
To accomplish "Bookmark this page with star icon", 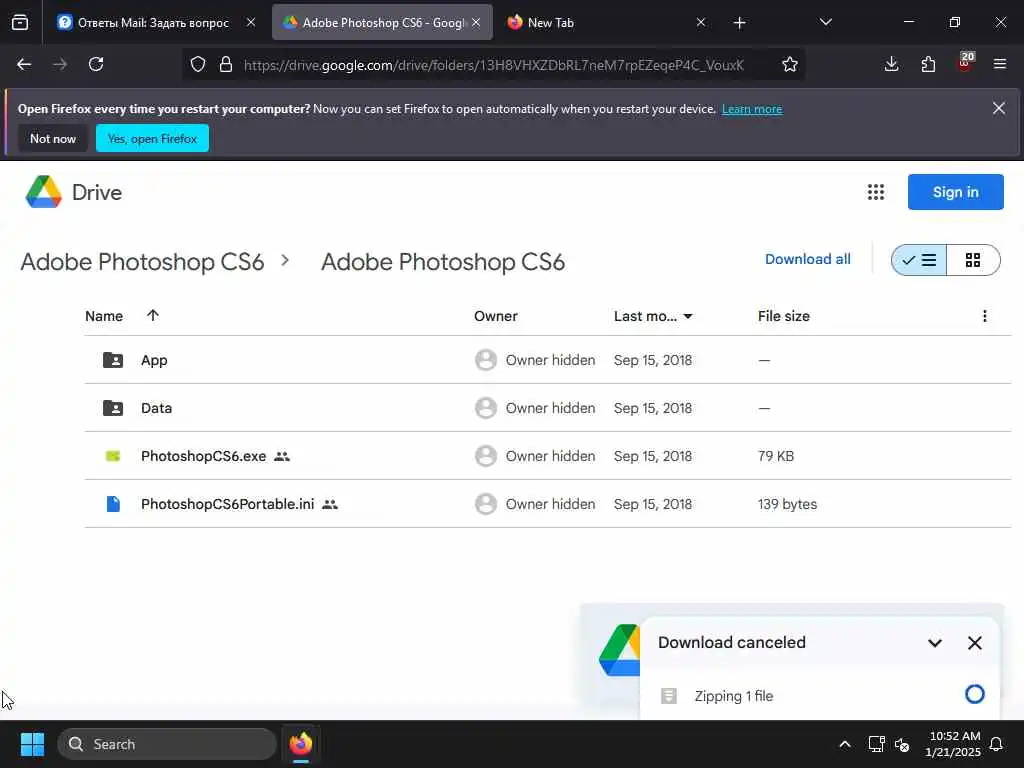I will click(x=790, y=64).
